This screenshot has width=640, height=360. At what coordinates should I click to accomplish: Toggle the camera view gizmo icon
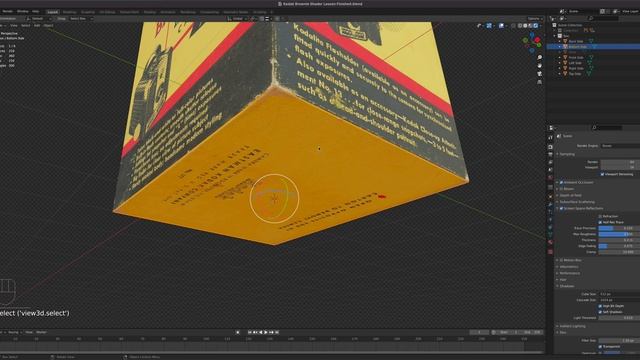point(540,74)
